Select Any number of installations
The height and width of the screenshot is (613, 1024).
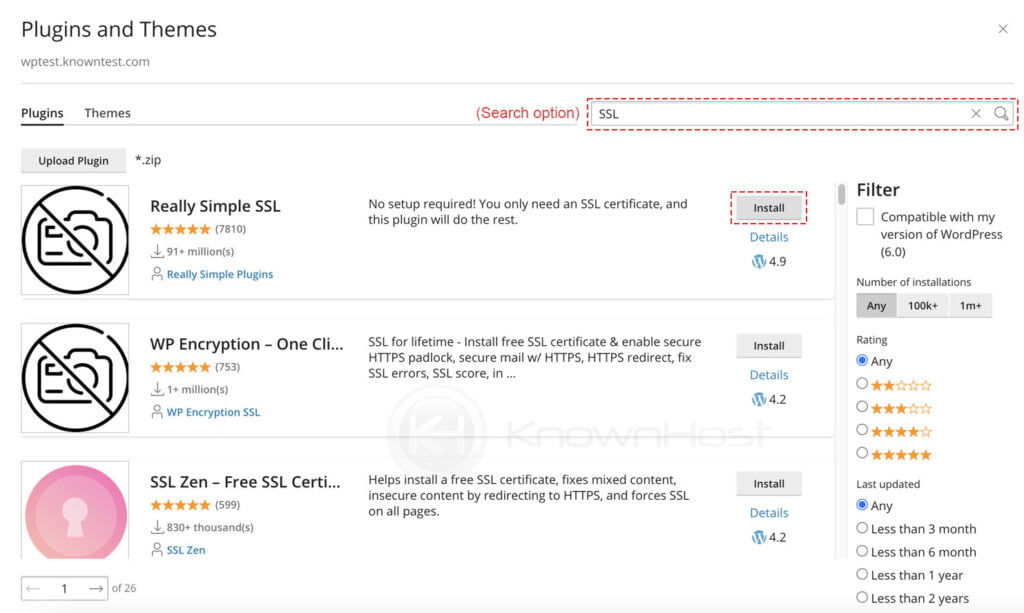tap(876, 306)
